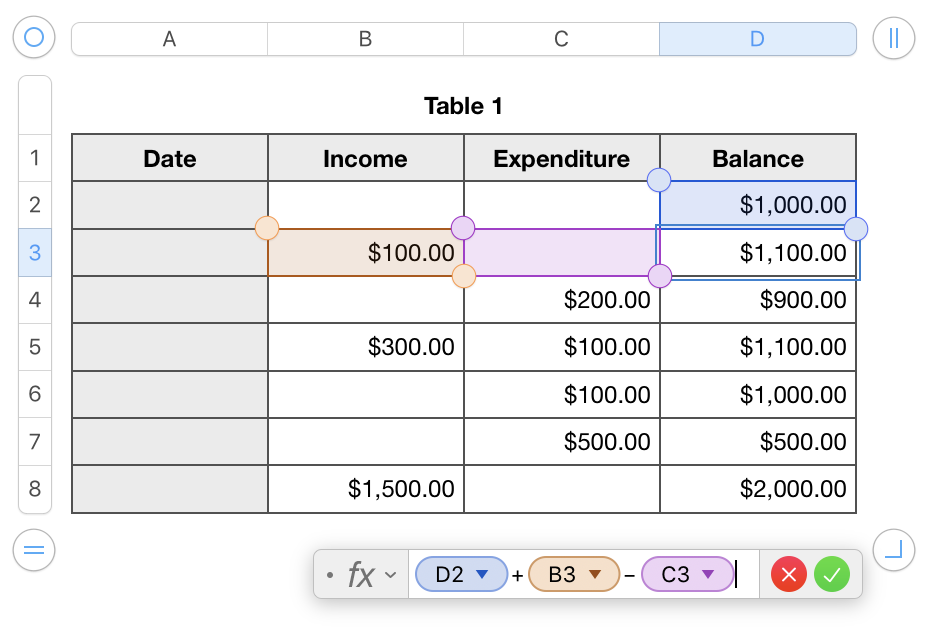Image resolution: width=930 pixels, height=628 pixels.
Task: Select row 5 header
Action: point(35,347)
